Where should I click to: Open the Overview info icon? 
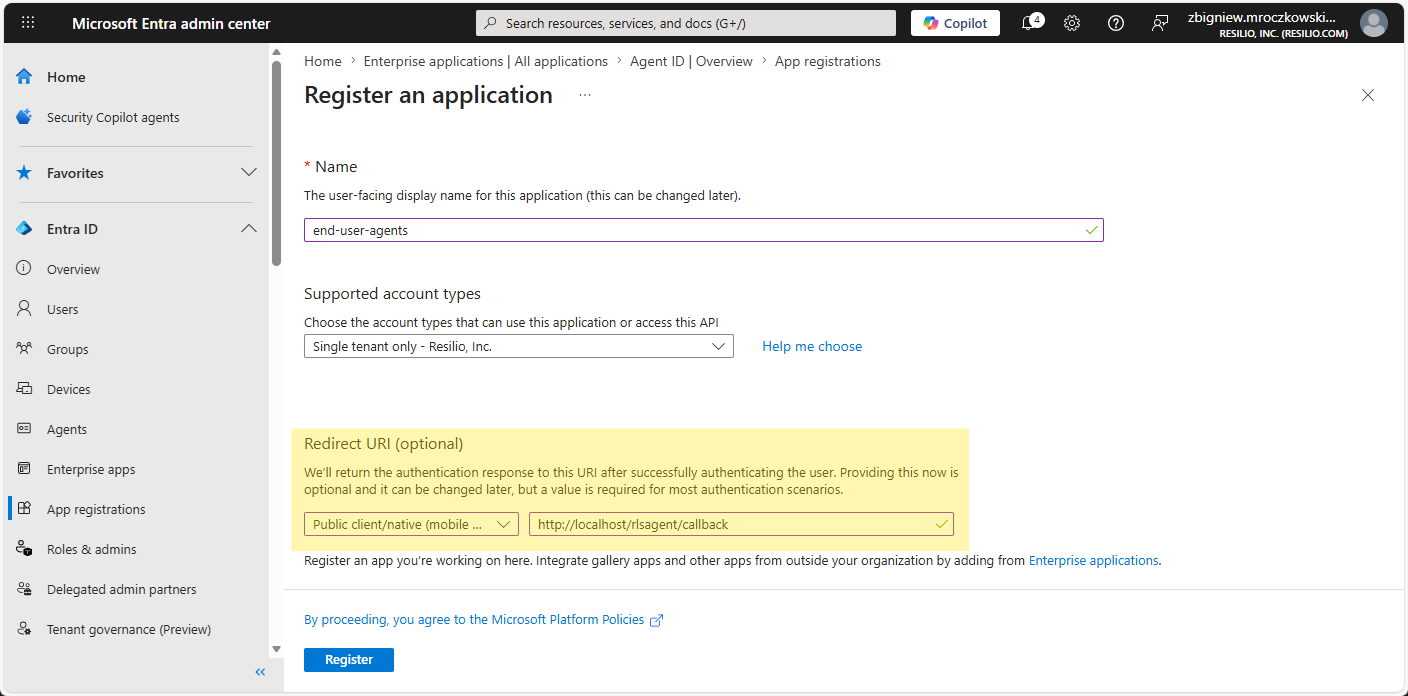pyautogui.click(x=24, y=269)
